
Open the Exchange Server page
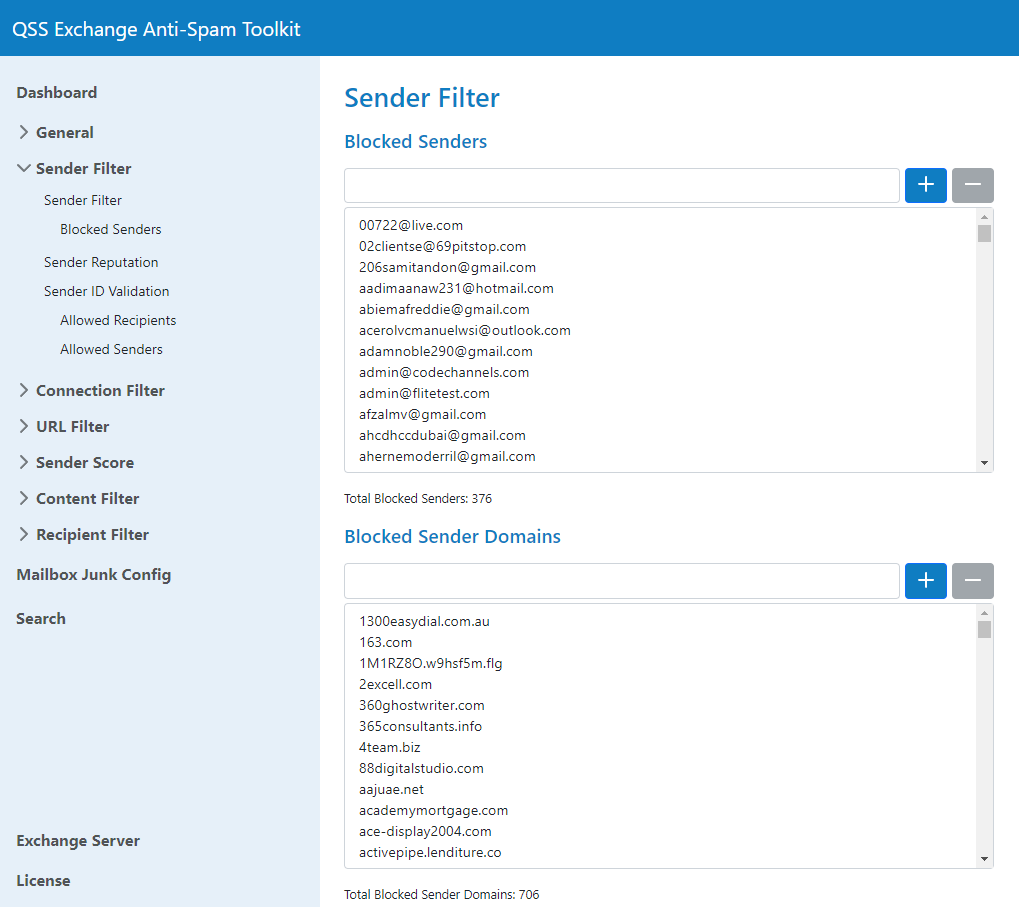pyautogui.click(x=78, y=841)
